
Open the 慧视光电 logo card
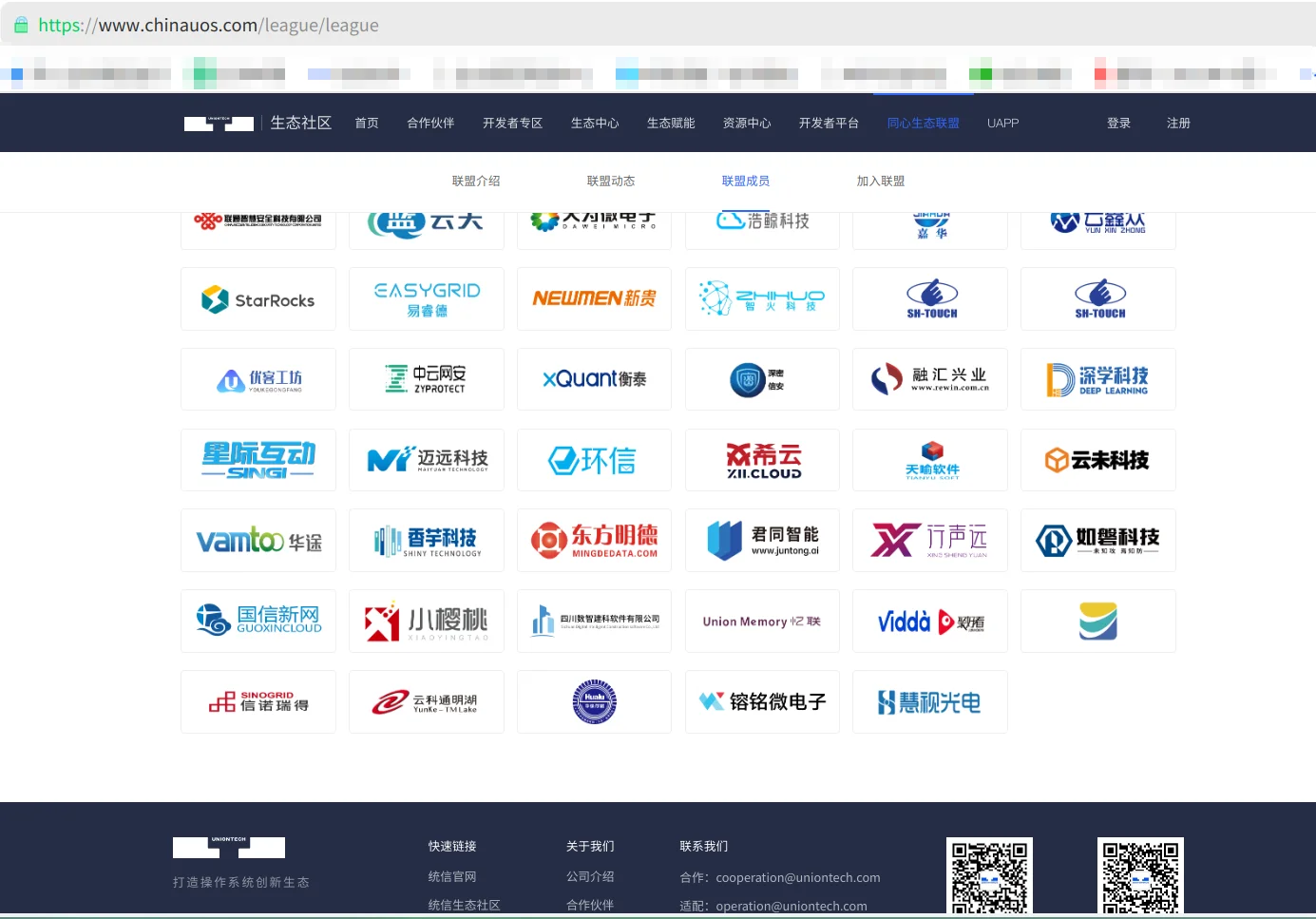click(x=930, y=701)
